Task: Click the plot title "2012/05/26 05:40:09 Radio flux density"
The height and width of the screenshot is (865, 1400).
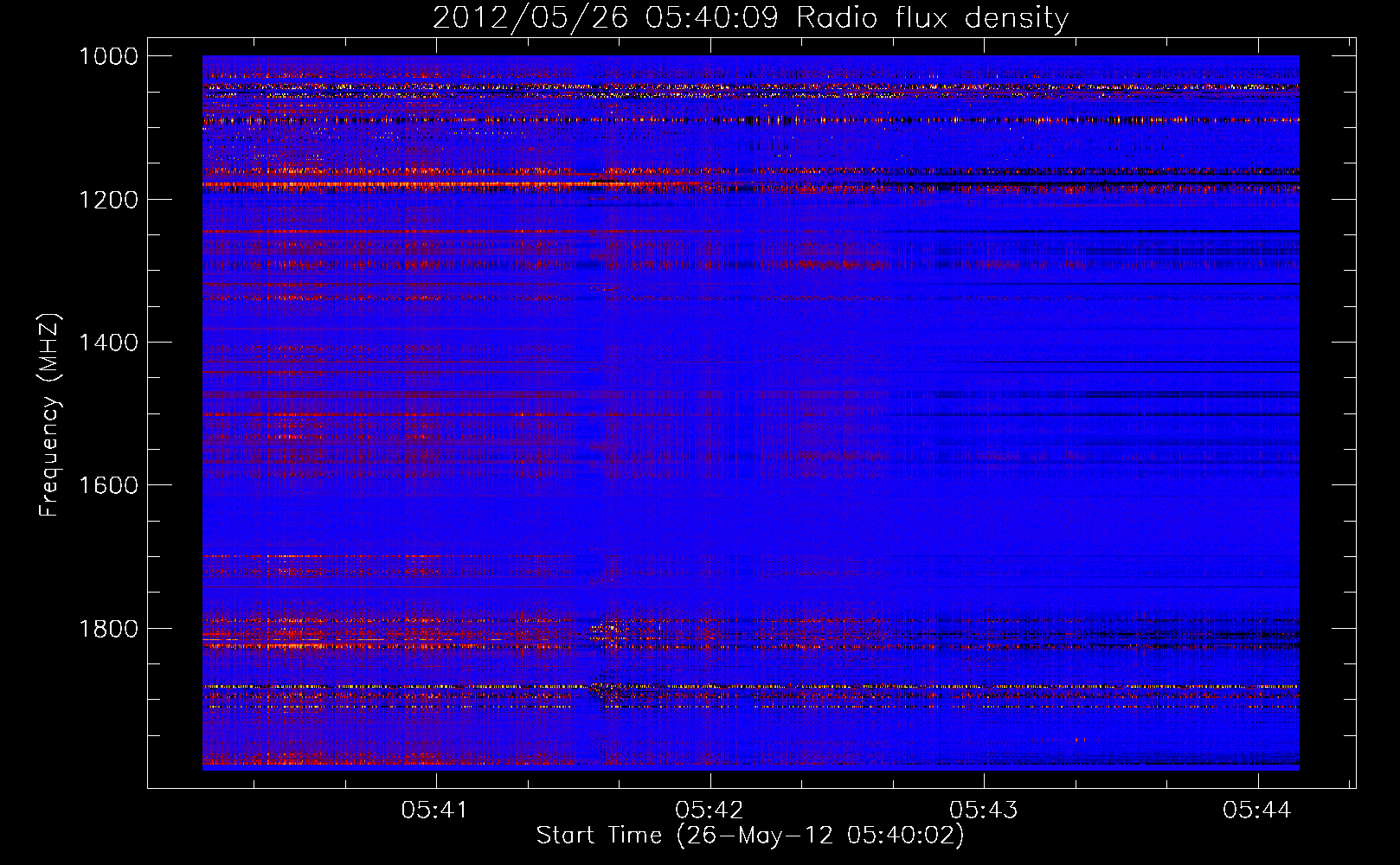Action: coord(750,17)
